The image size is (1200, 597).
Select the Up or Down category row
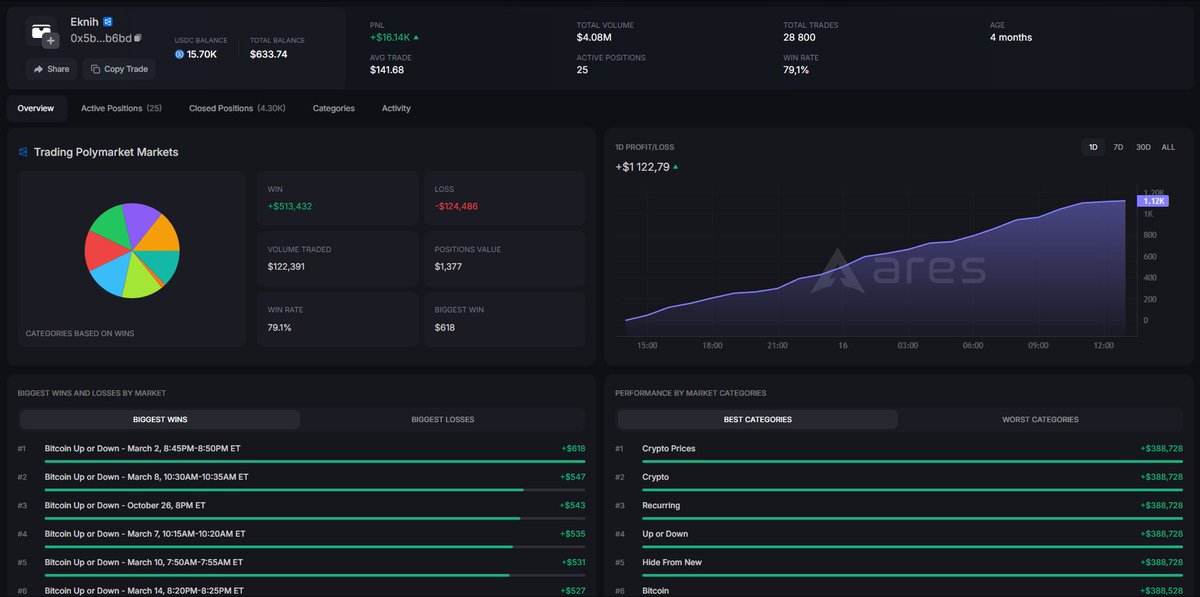coord(899,536)
